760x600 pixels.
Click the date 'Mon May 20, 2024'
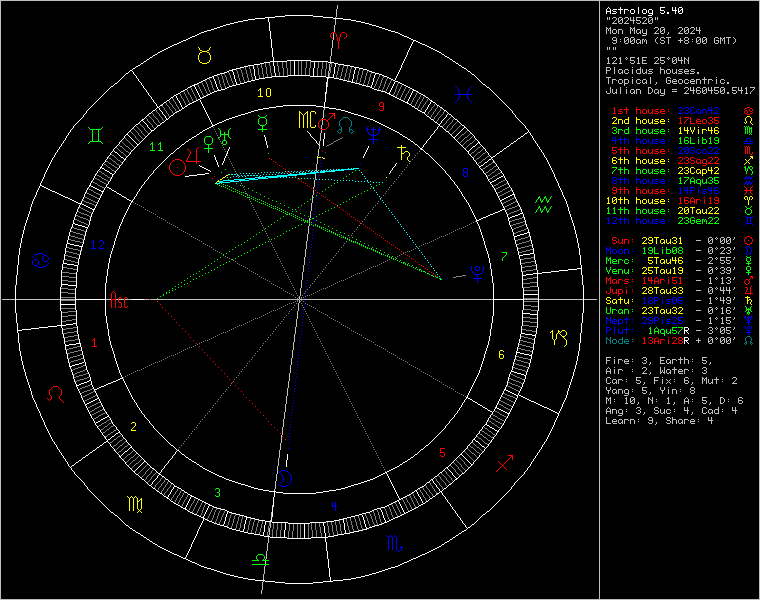click(x=653, y=31)
